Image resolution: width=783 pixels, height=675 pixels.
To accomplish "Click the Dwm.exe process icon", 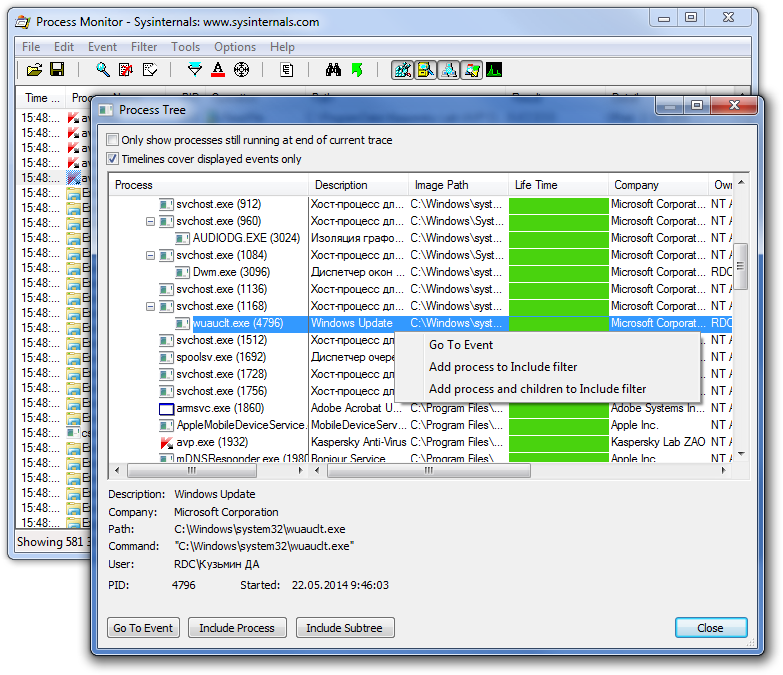I will tap(182, 272).
